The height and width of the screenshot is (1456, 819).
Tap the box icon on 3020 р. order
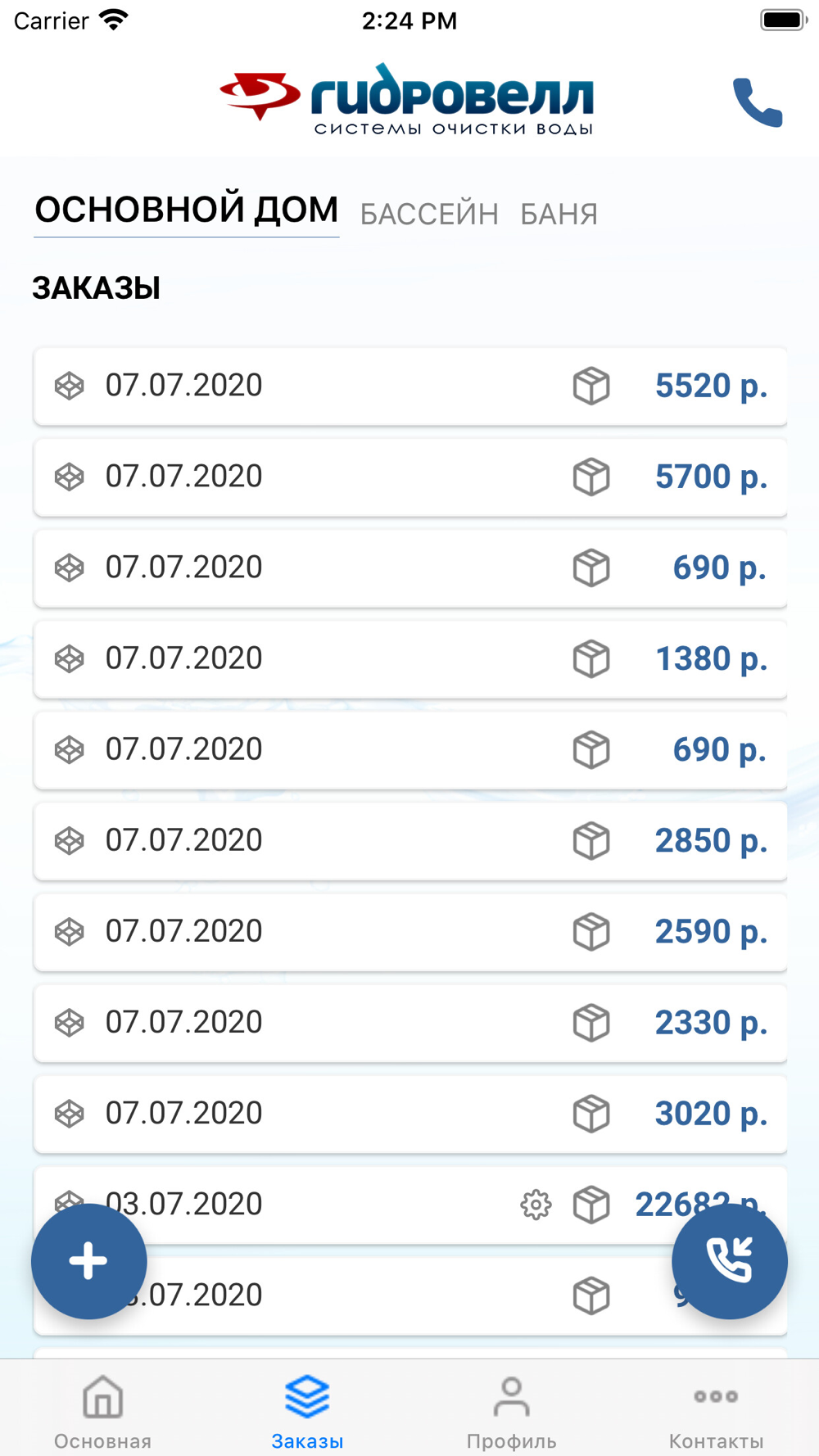point(591,1114)
